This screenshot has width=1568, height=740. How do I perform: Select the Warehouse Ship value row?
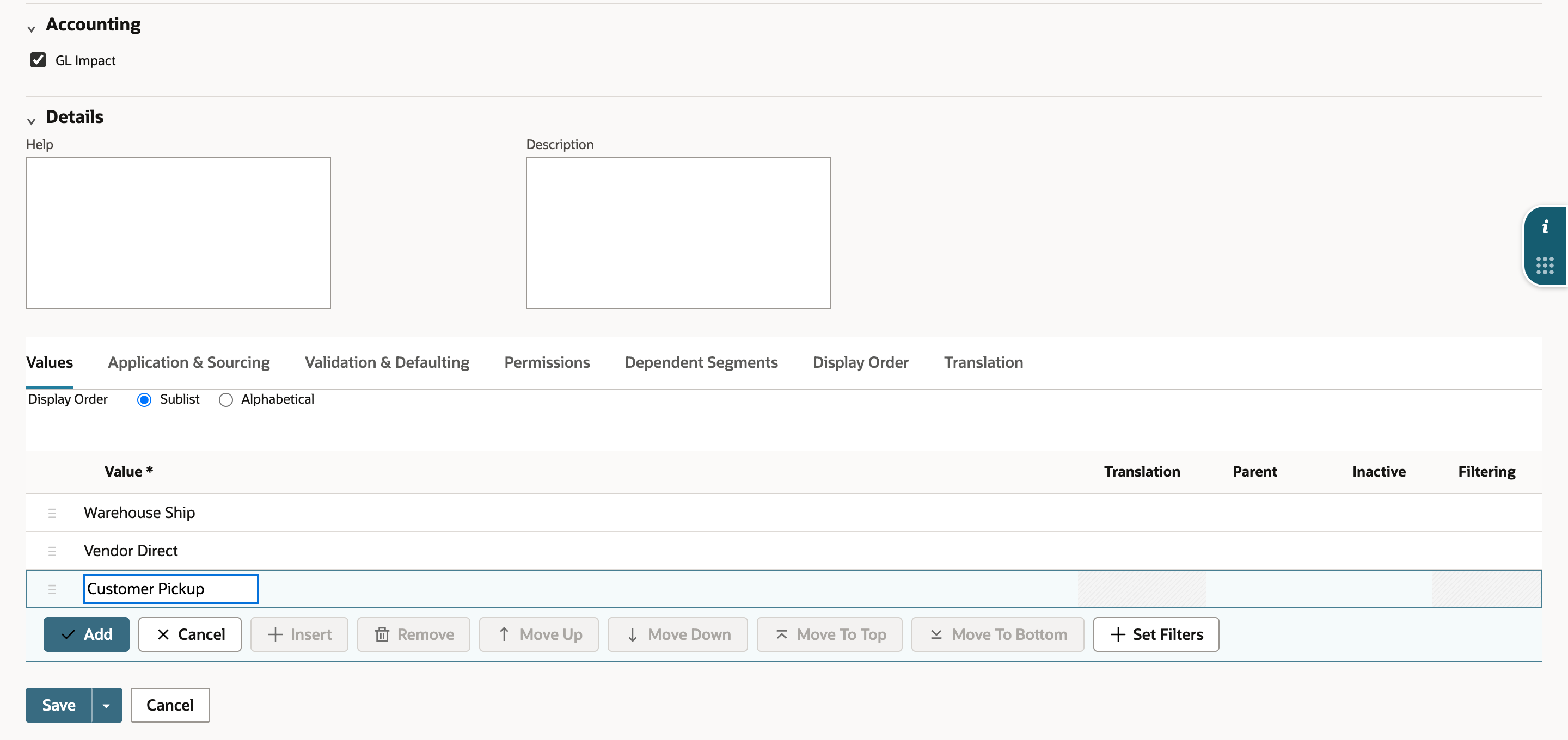pyautogui.click(x=784, y=513)
